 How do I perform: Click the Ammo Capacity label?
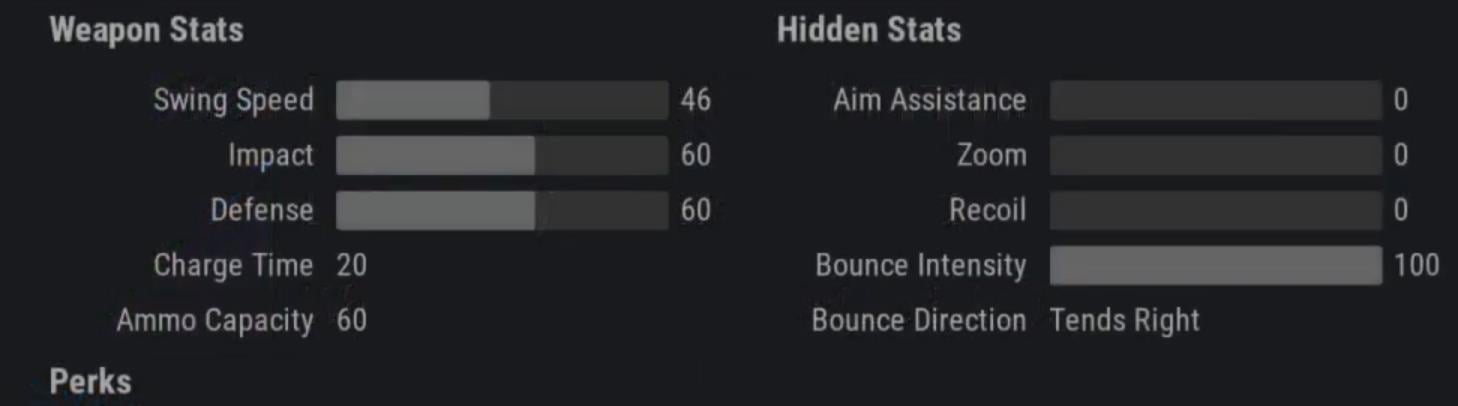215,320
